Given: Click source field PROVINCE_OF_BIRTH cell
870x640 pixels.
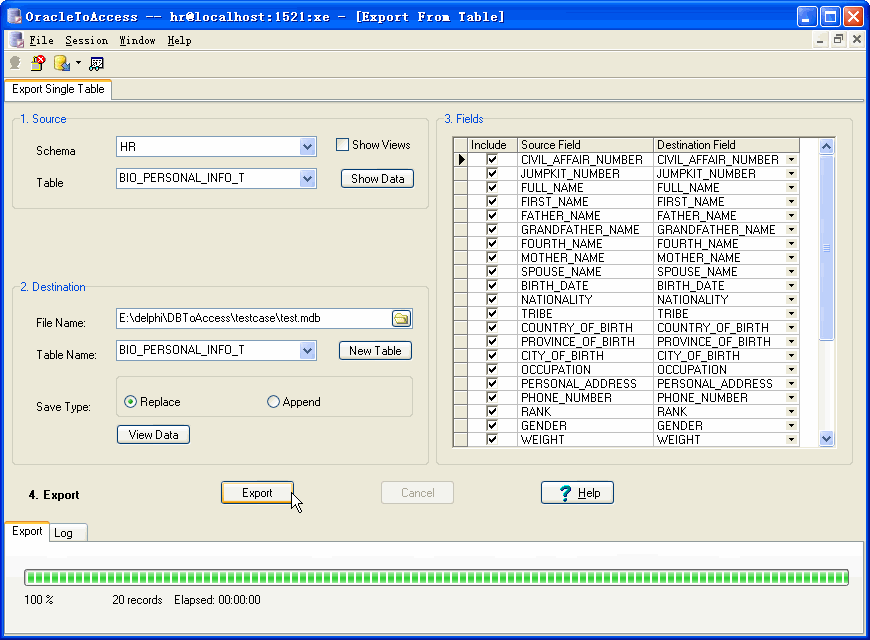Looking at the screenshot, I should coord(585,342).
